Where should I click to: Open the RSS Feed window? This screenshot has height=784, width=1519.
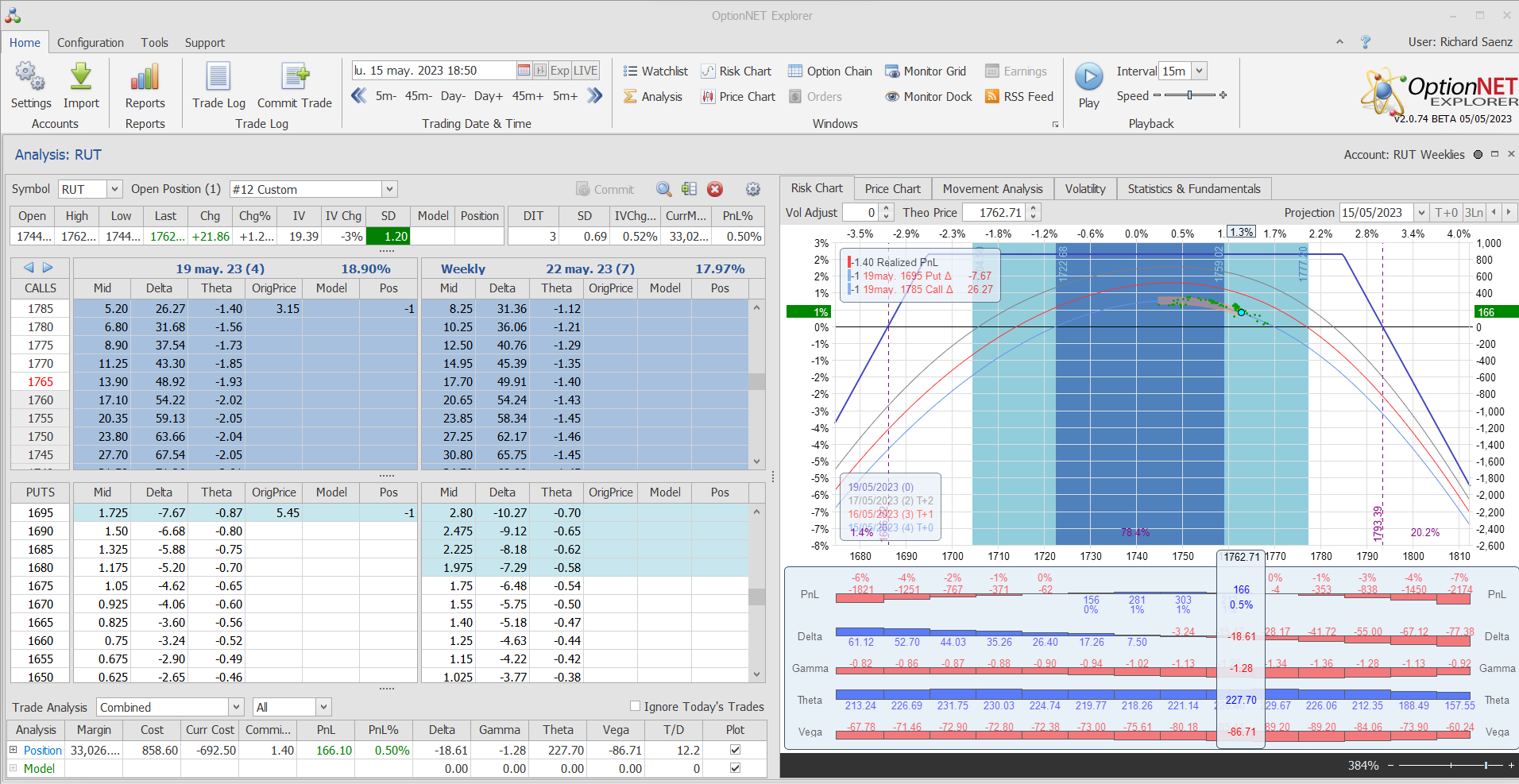coord(1019,96)
